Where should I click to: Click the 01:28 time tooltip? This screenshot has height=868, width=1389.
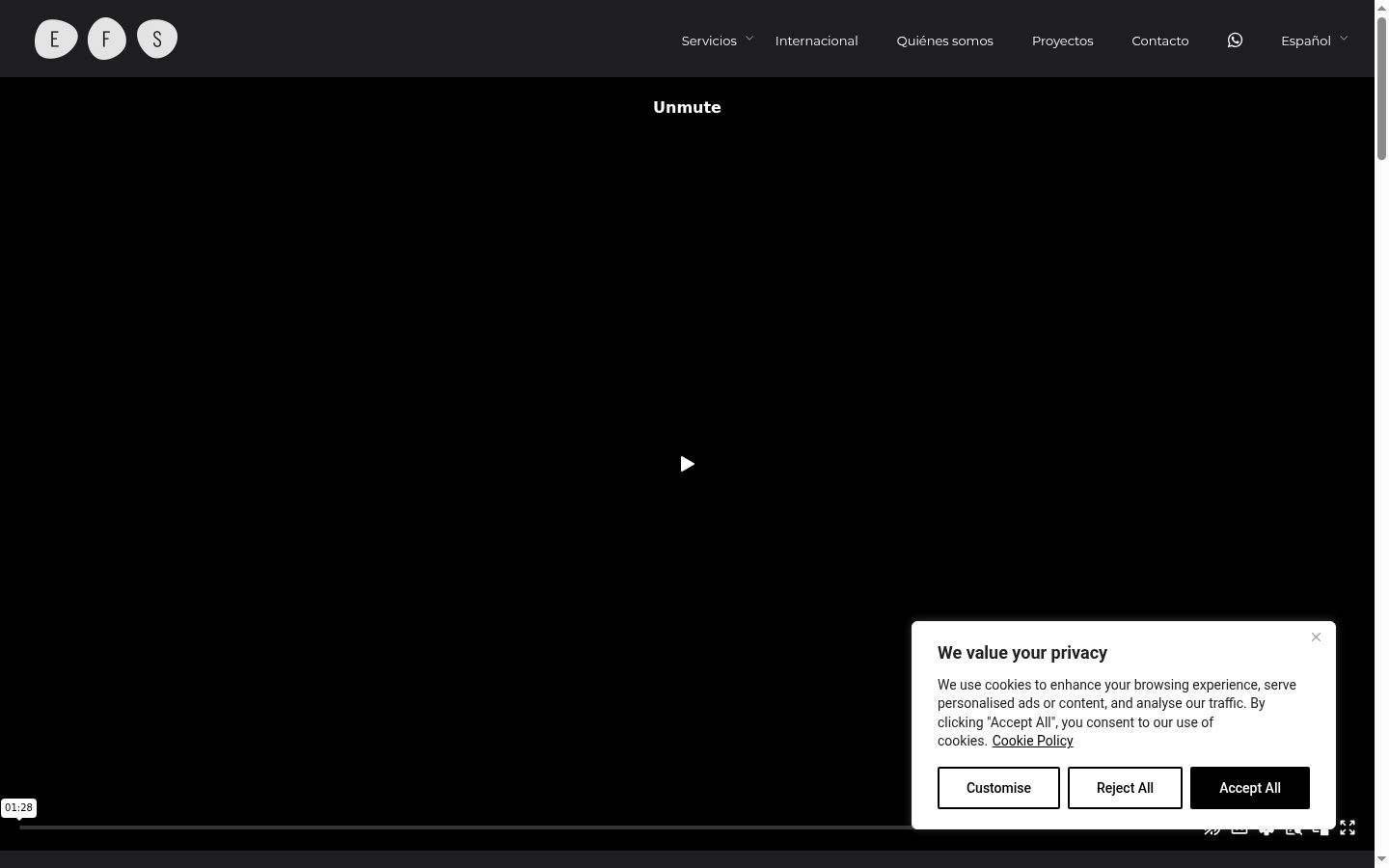(x=18, y=808)
